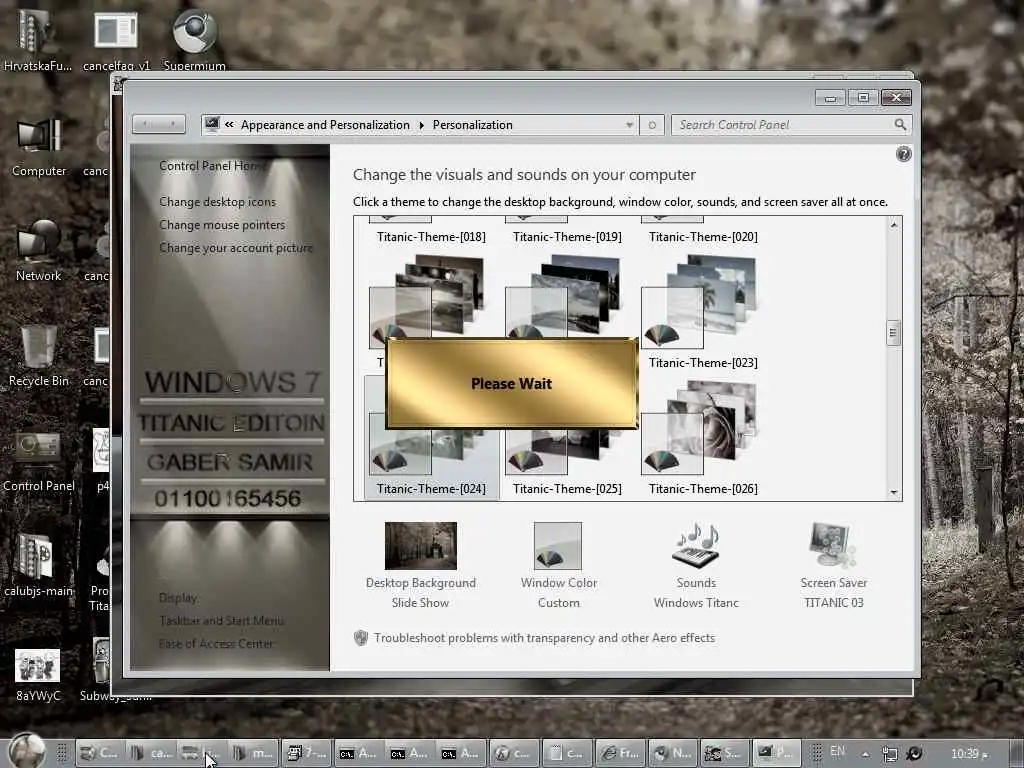The width and height of the screenshot is (1024, 768).
Task: Click the Forward navigation arrow
Action: pyautogui.click(x=172, y=124)
